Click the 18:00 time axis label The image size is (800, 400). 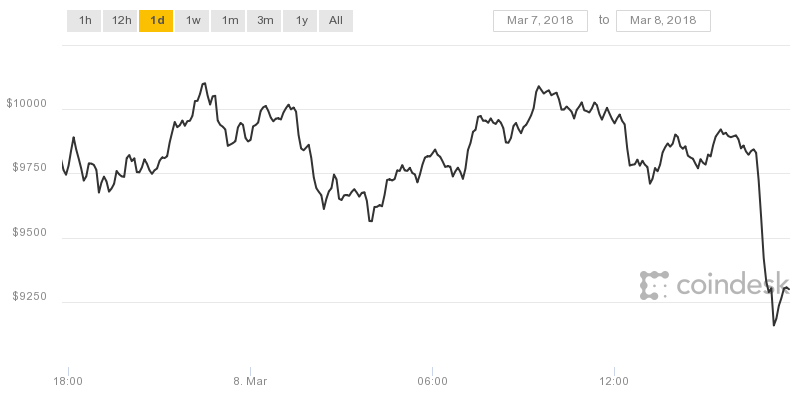coord(68,381)
